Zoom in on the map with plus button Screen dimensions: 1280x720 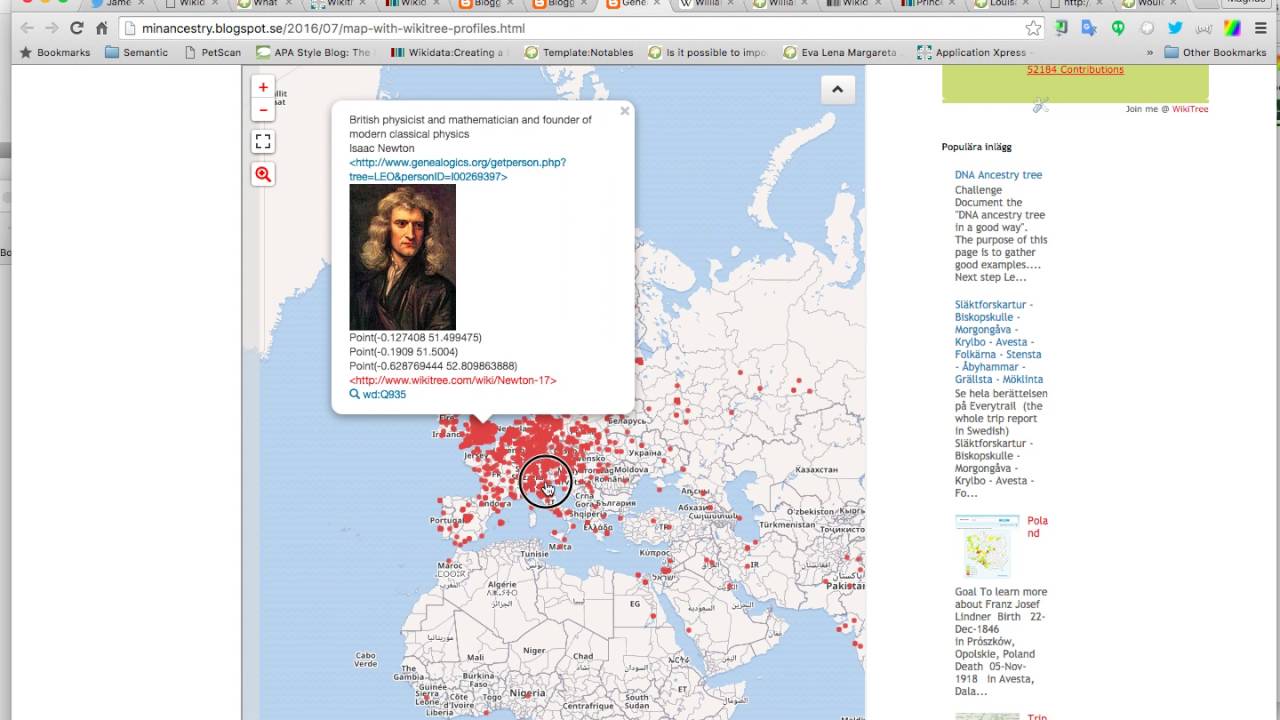pos(263,88)
